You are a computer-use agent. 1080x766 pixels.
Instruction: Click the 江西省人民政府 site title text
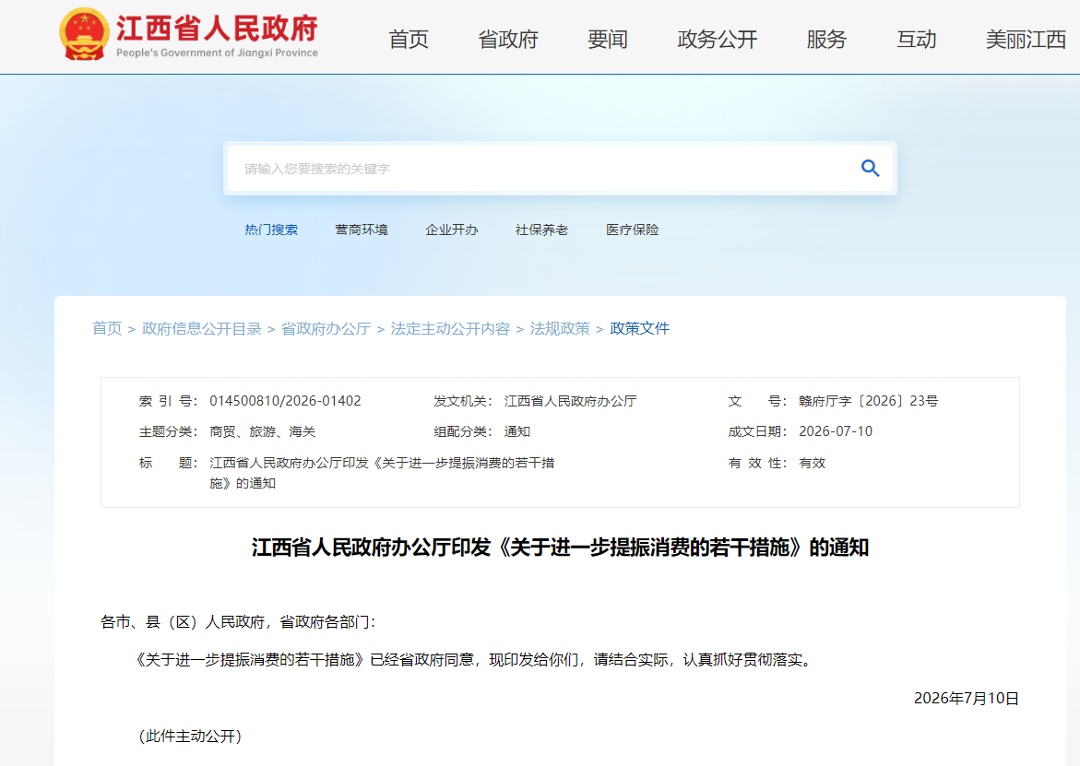click(x=217, y=28)
